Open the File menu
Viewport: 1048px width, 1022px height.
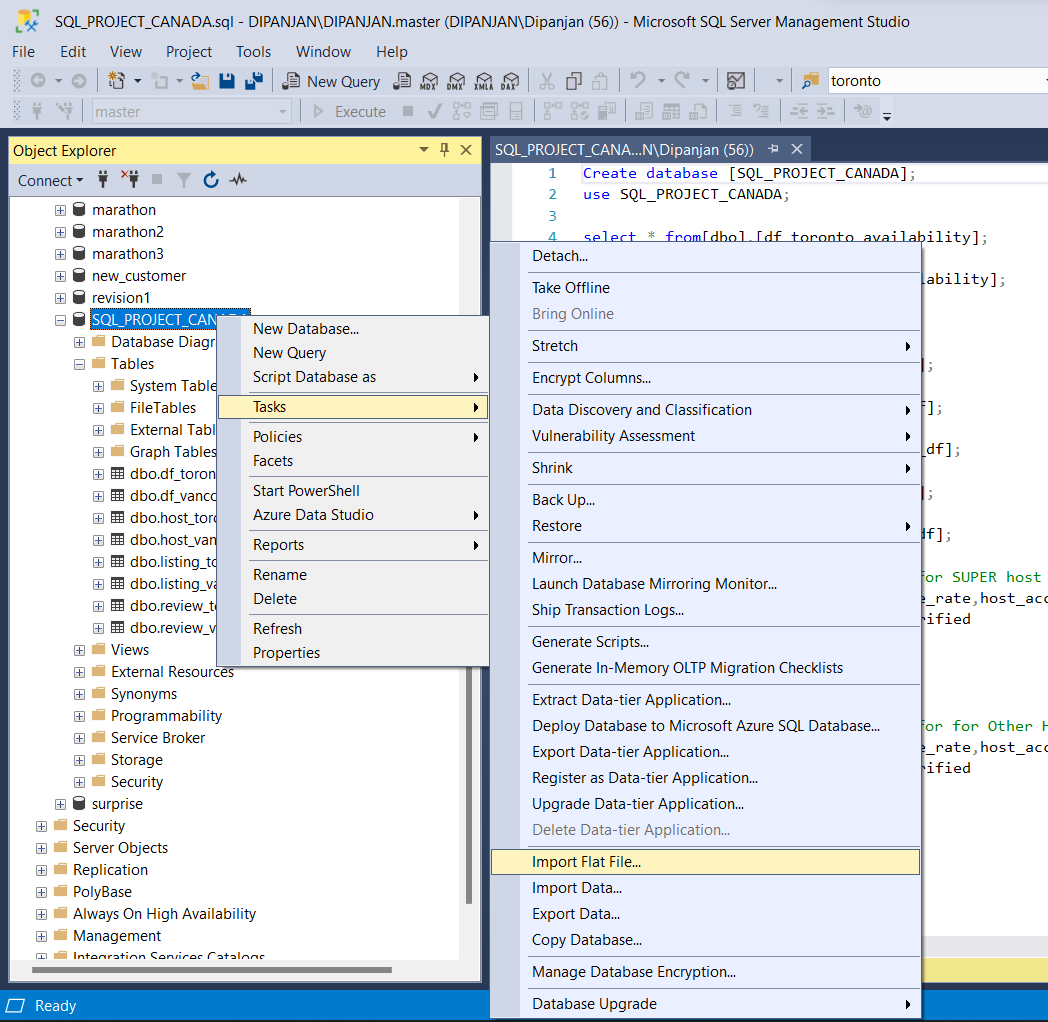click(23, 51)
